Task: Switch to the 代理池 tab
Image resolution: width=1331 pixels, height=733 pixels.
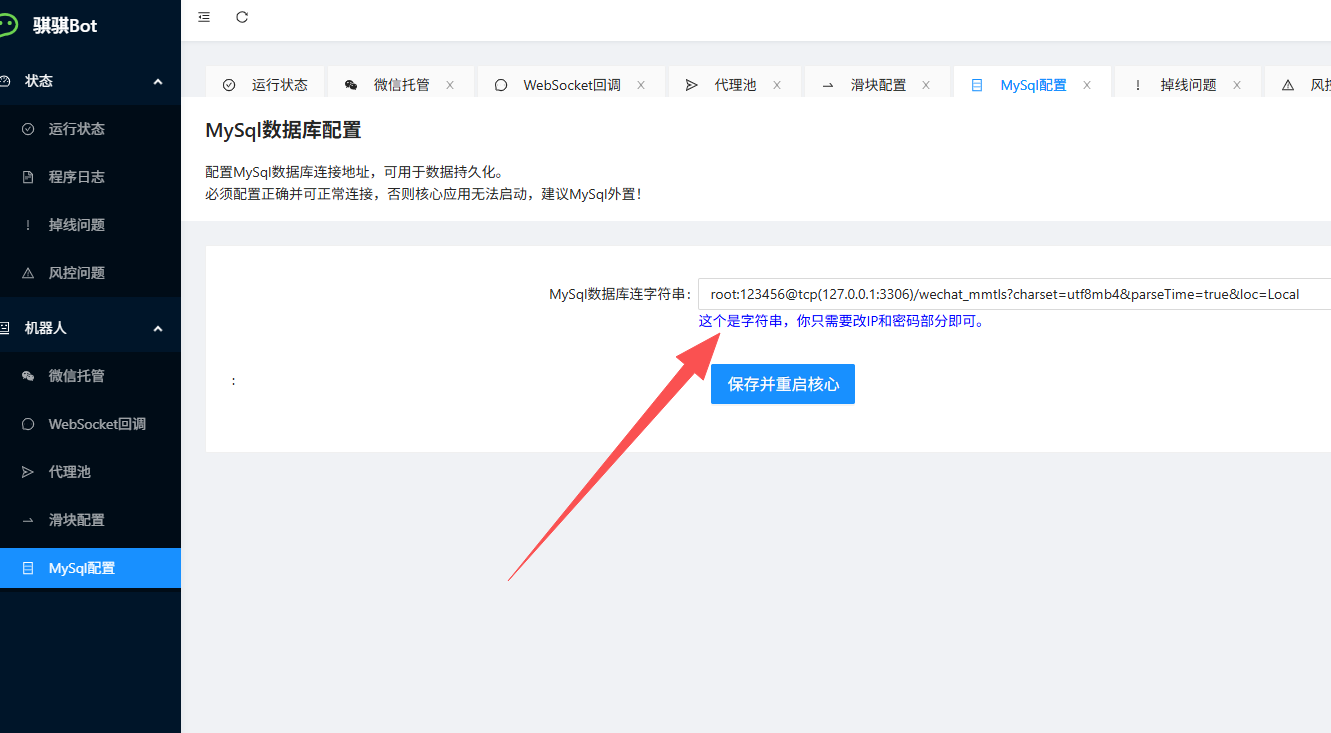Action: [x=735, y=85]
